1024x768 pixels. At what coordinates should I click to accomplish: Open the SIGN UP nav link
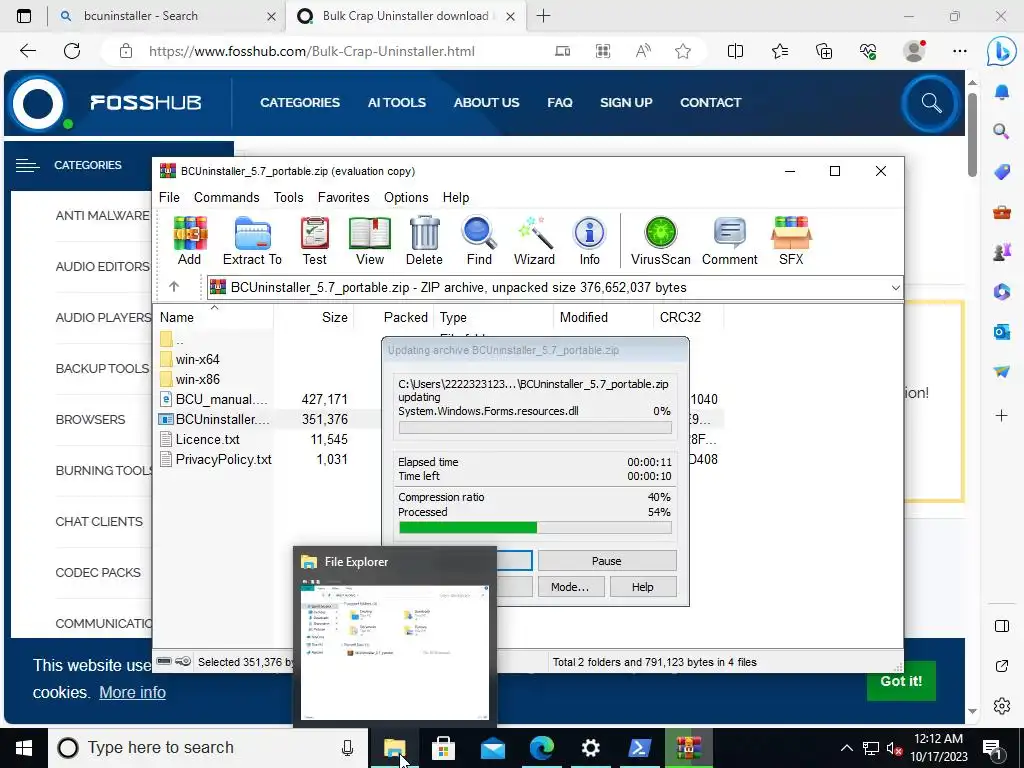[626, 103]
